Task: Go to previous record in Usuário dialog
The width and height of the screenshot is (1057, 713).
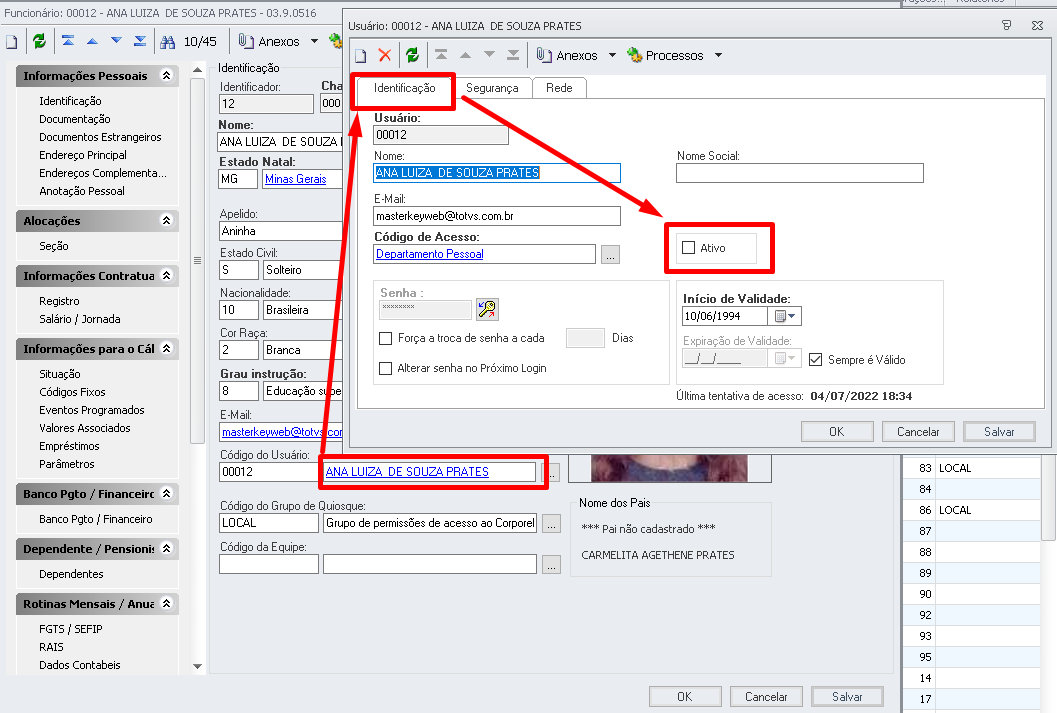Action: pyautogui.click(x=465, y=55)
